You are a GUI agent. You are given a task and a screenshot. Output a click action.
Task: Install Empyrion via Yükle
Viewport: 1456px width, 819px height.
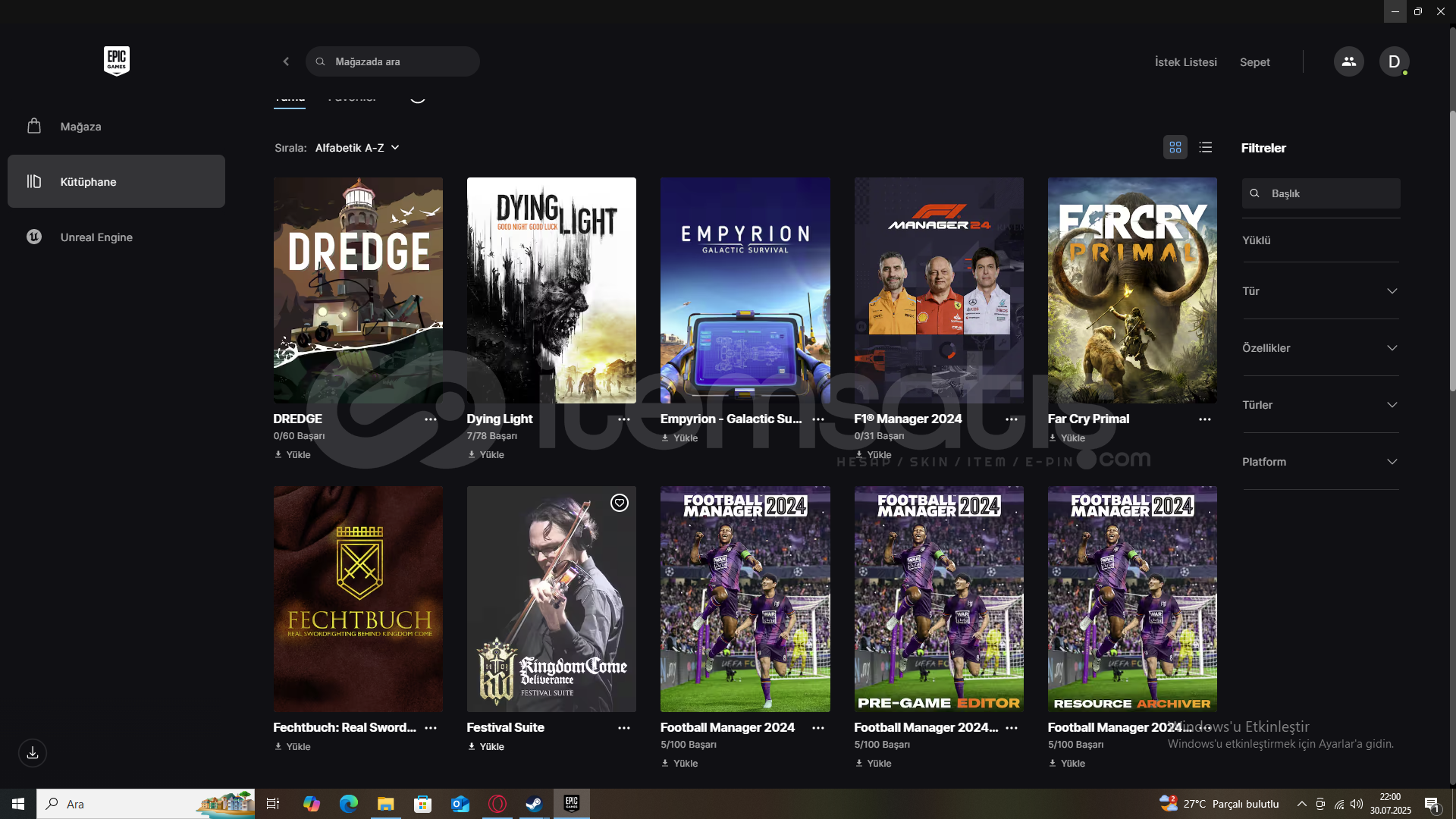pyautogui.click(x=679, y=438)
